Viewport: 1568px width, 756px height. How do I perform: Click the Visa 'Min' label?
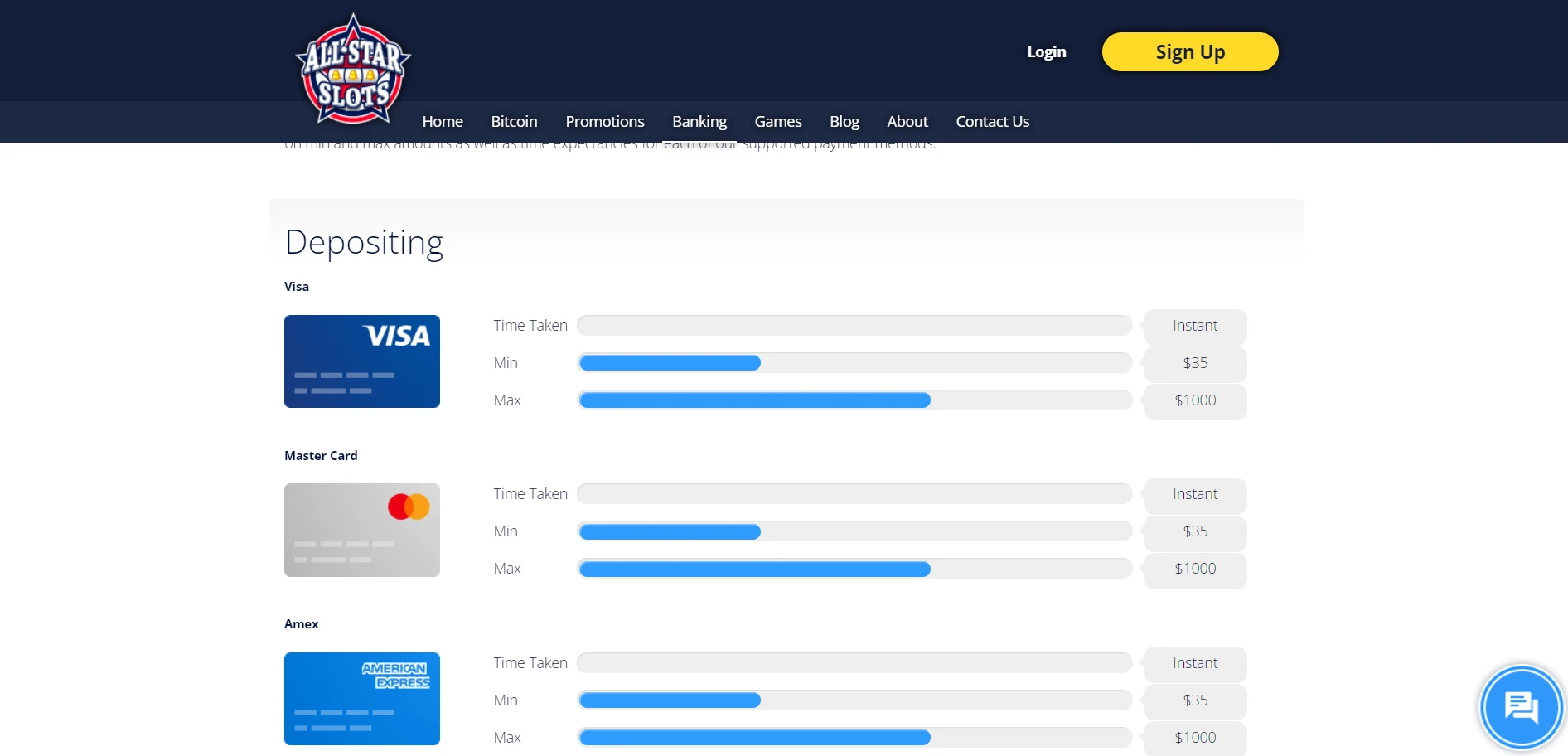click(506, 363)
